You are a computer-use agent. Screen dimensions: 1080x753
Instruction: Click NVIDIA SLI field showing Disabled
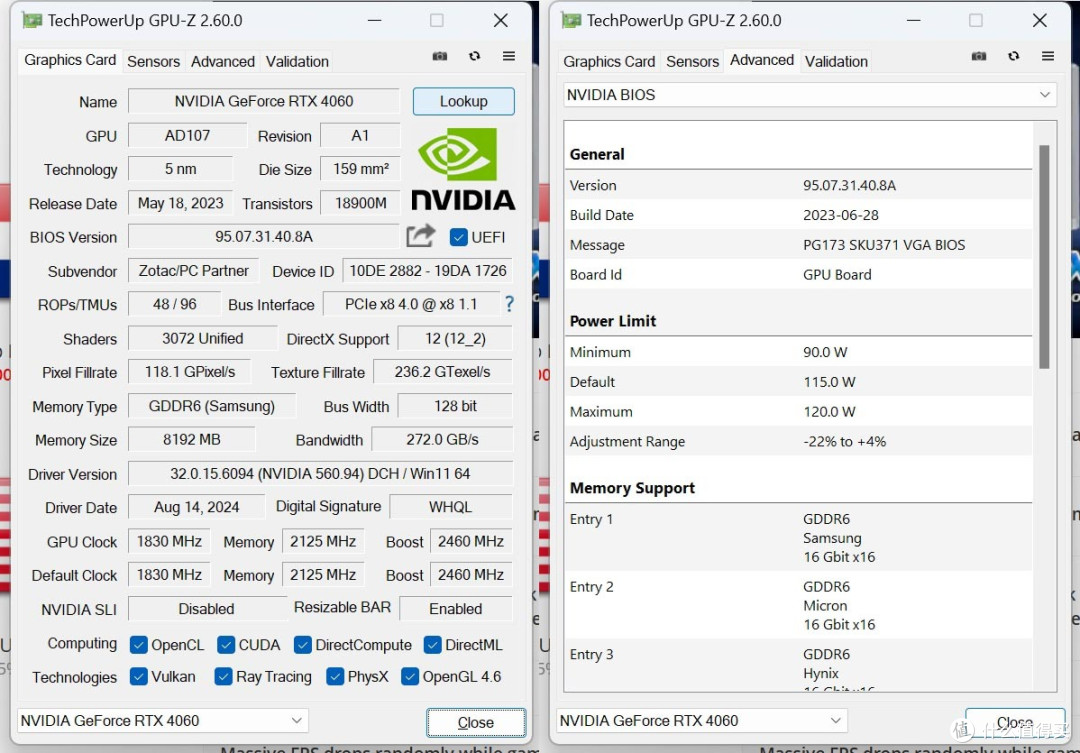(207, 609)
